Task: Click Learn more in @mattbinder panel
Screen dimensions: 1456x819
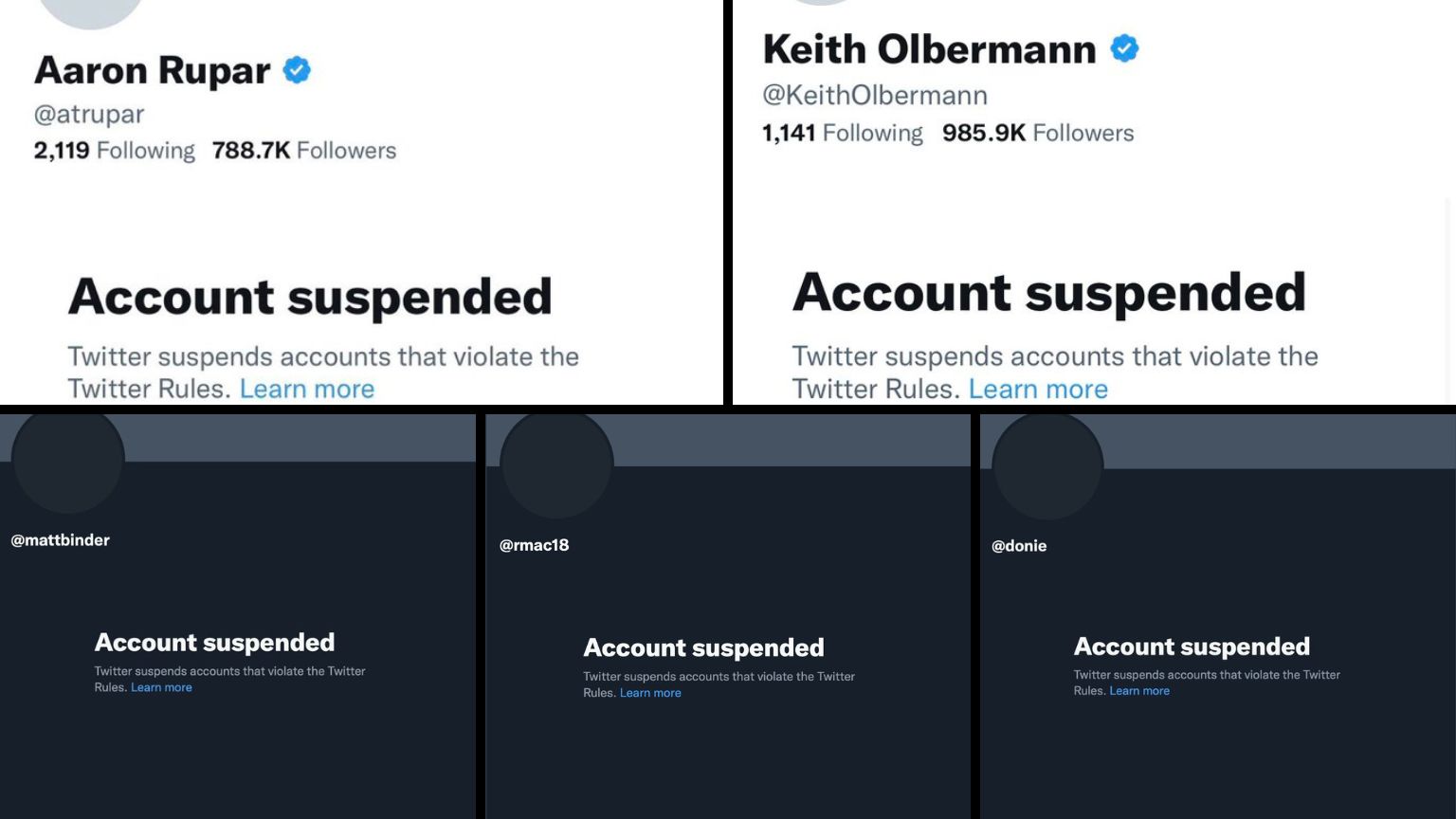Action: (x=161, y=687)
